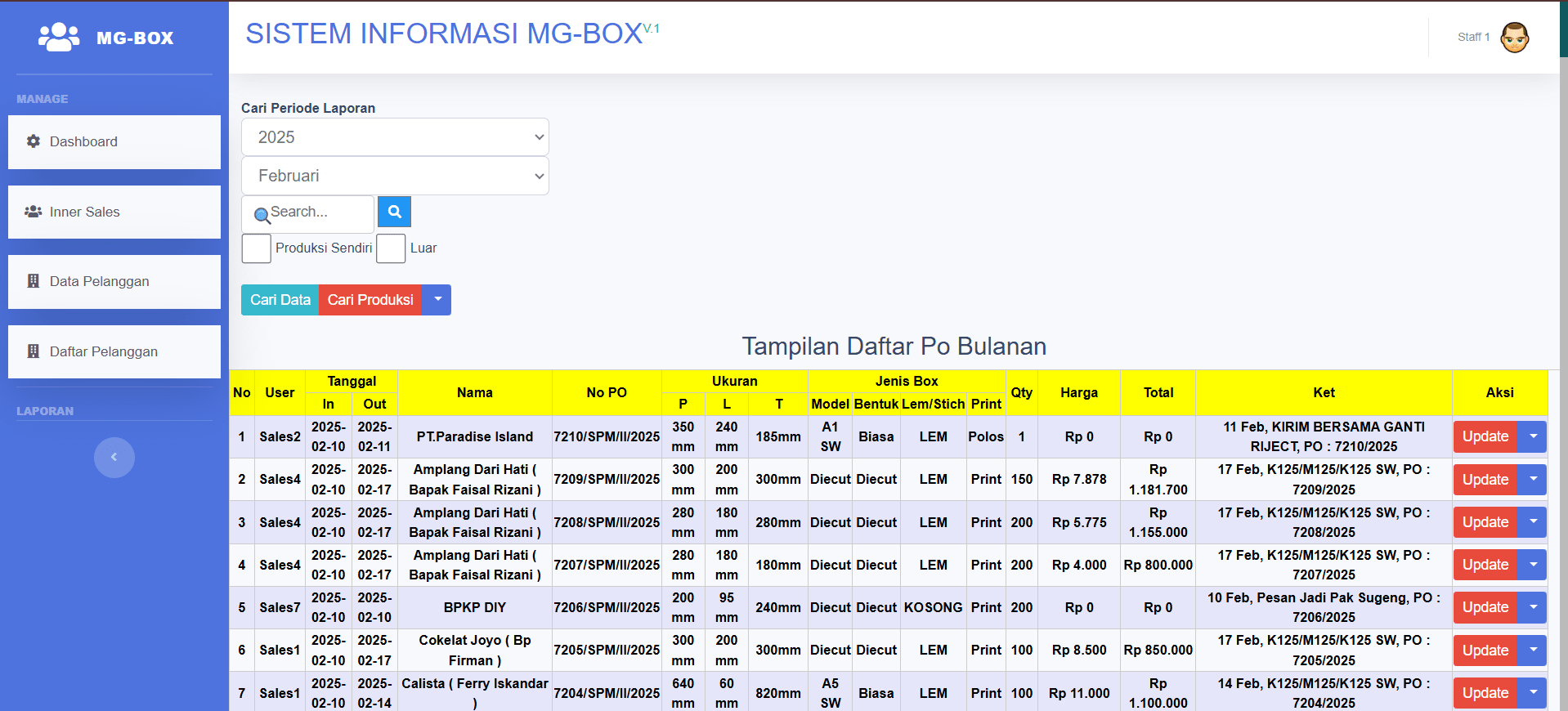Screen dimensions: 1568x711
Task: Go to Inner Sales menu
Action: coord(114,212)
